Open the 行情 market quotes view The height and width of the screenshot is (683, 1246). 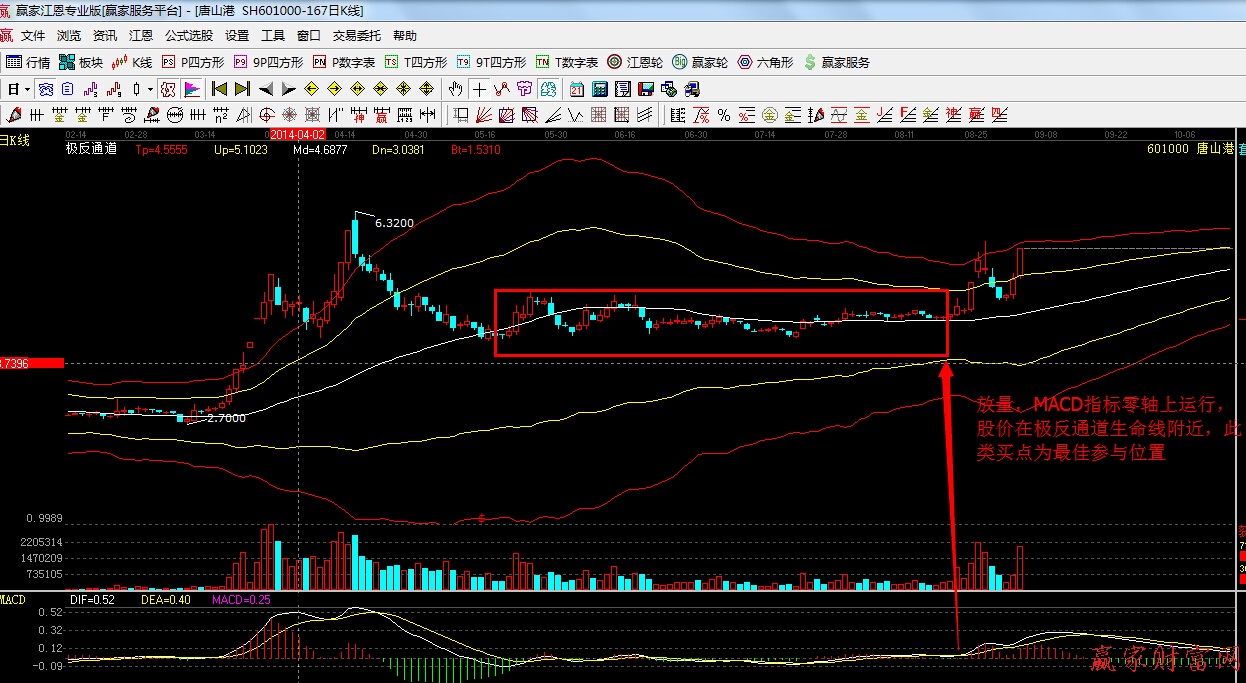pyautogui.click(x=28, y=62)
